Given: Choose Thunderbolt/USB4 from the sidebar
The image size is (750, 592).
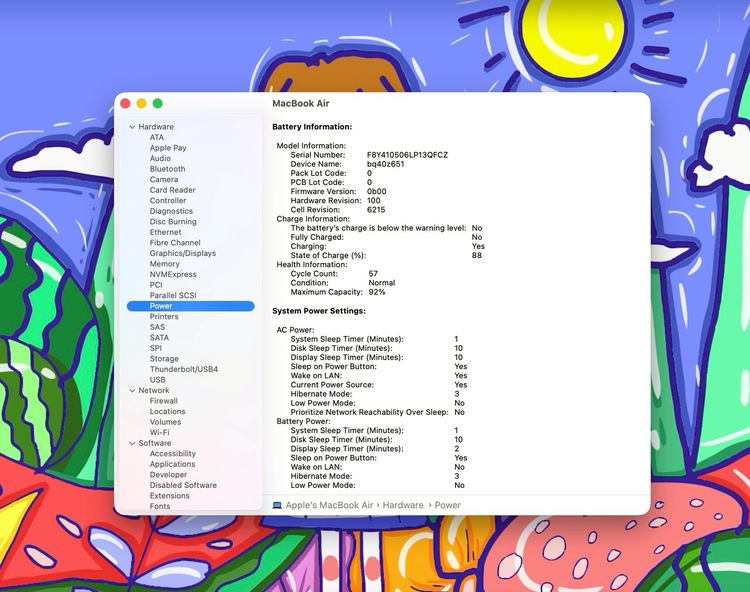Looking at the screenshot, I should coord(183,369).
